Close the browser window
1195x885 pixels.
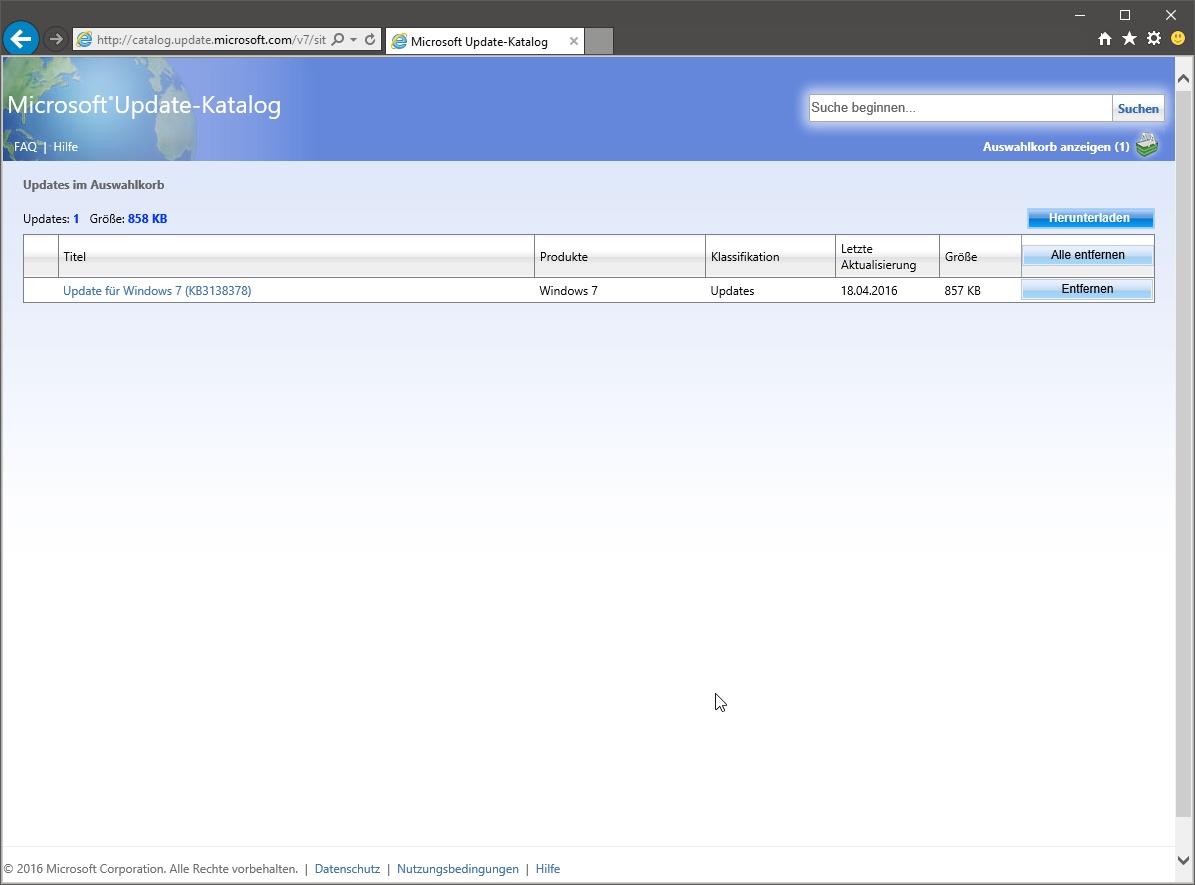click(x=1171, y=14)
